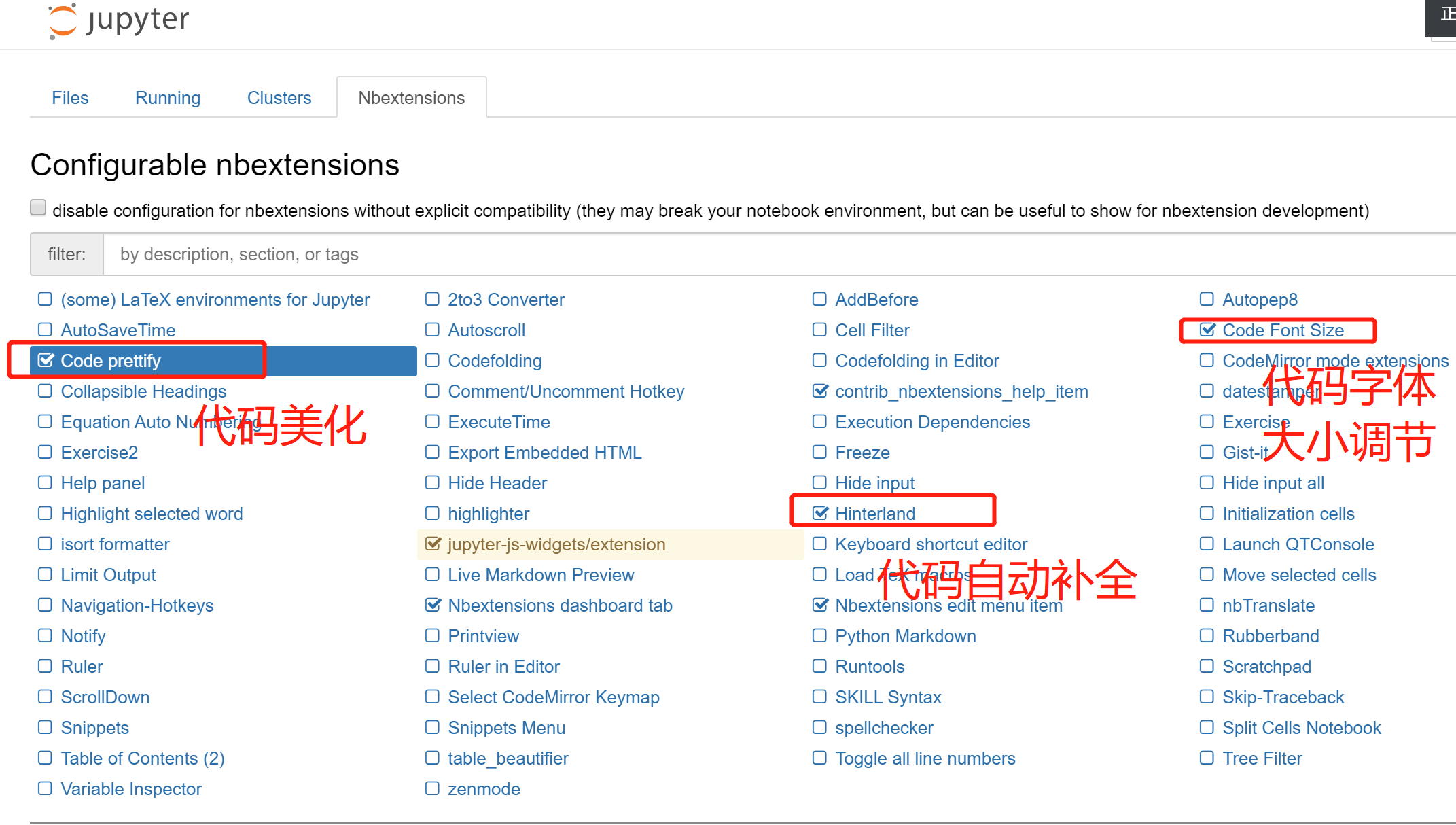Select the Printview extension
This screenshot has width=1456, height=825.
coord(483,636)
